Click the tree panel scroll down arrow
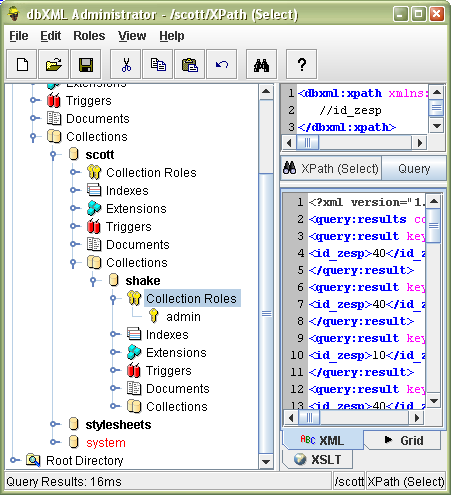451x495 pixels. click(266, 462)
